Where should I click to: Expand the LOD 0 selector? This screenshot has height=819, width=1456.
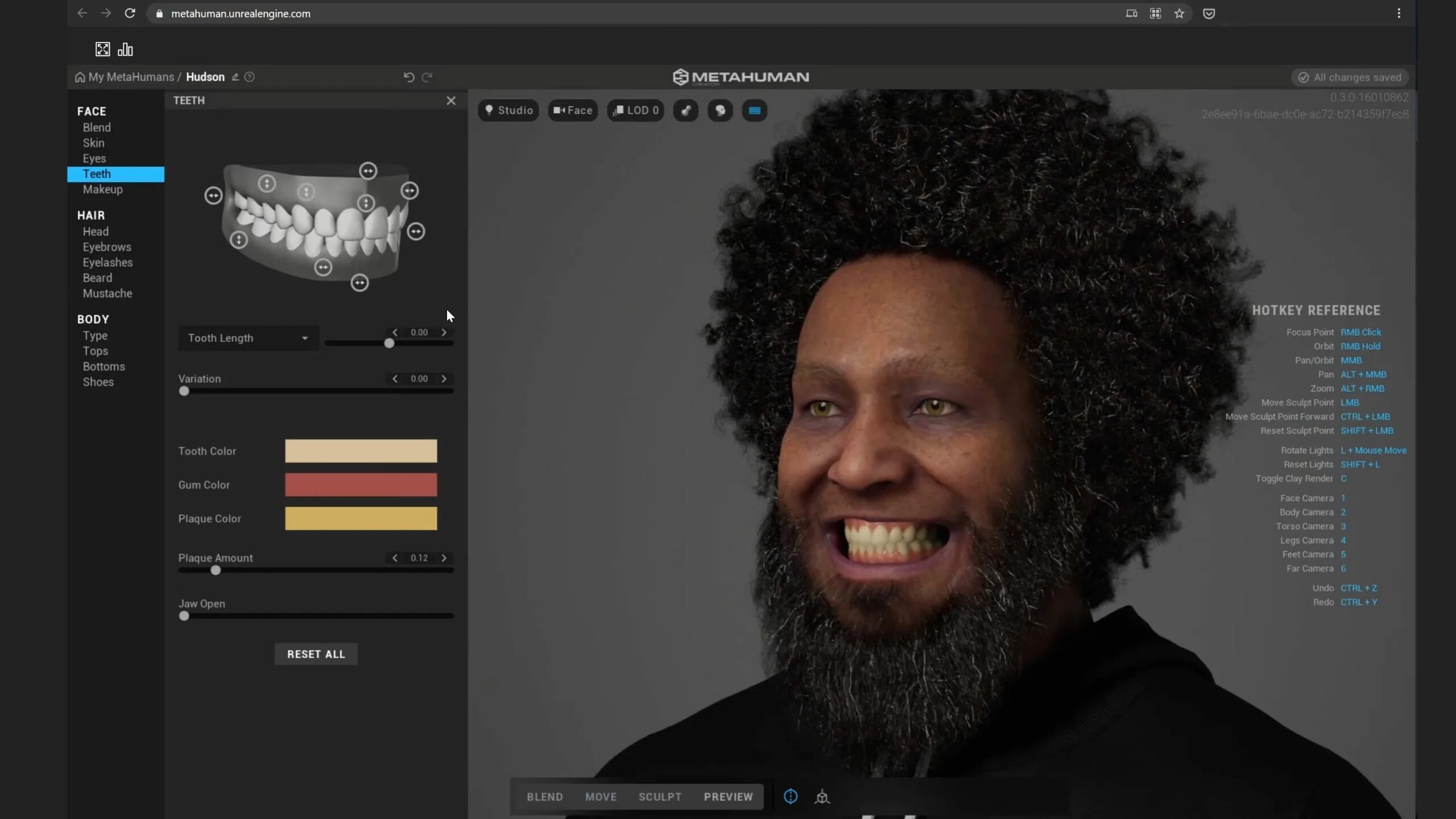point(635,110)
